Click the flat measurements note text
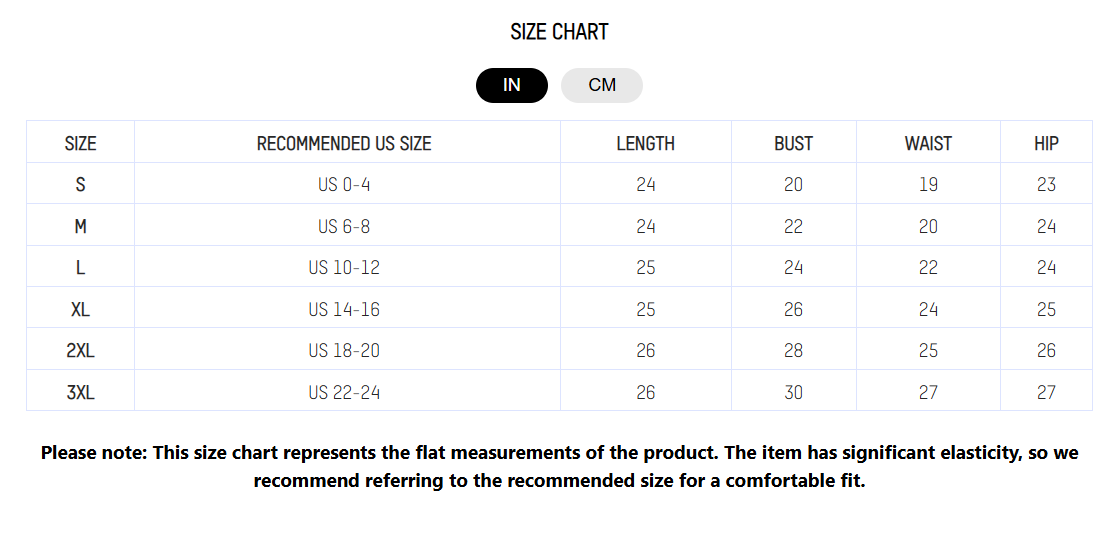This screenshot has height=555, width=1113. 559,466
